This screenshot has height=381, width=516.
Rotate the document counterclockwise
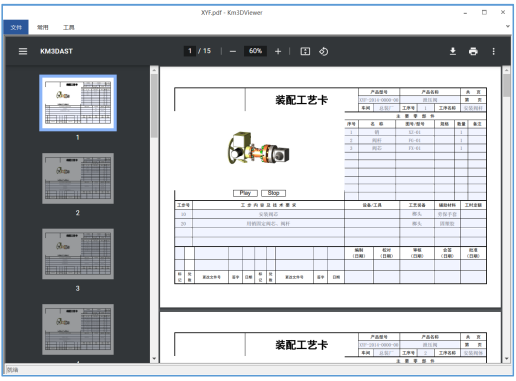324,51
